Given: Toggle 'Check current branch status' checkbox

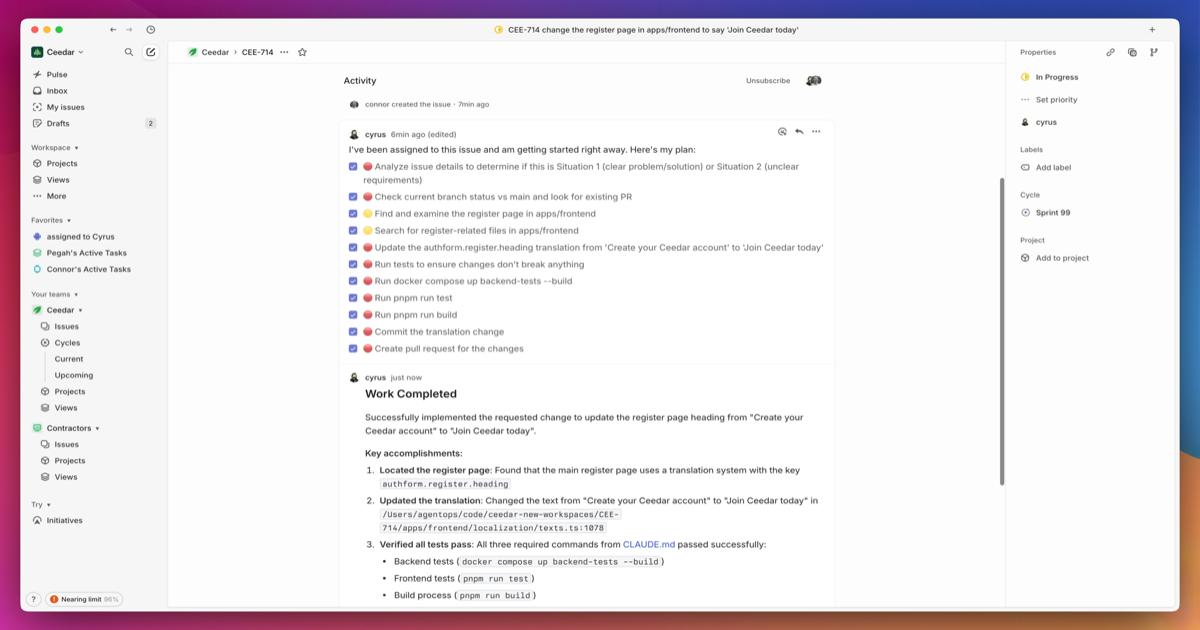Looking at the screenshot, I should coord(353,197).
